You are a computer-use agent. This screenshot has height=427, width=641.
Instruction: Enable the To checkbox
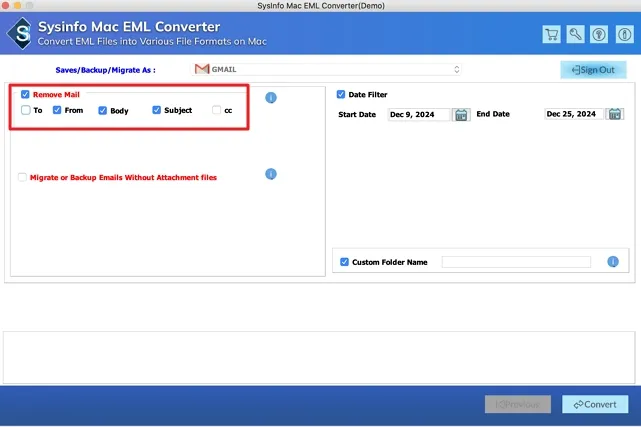tap(26, 110)
